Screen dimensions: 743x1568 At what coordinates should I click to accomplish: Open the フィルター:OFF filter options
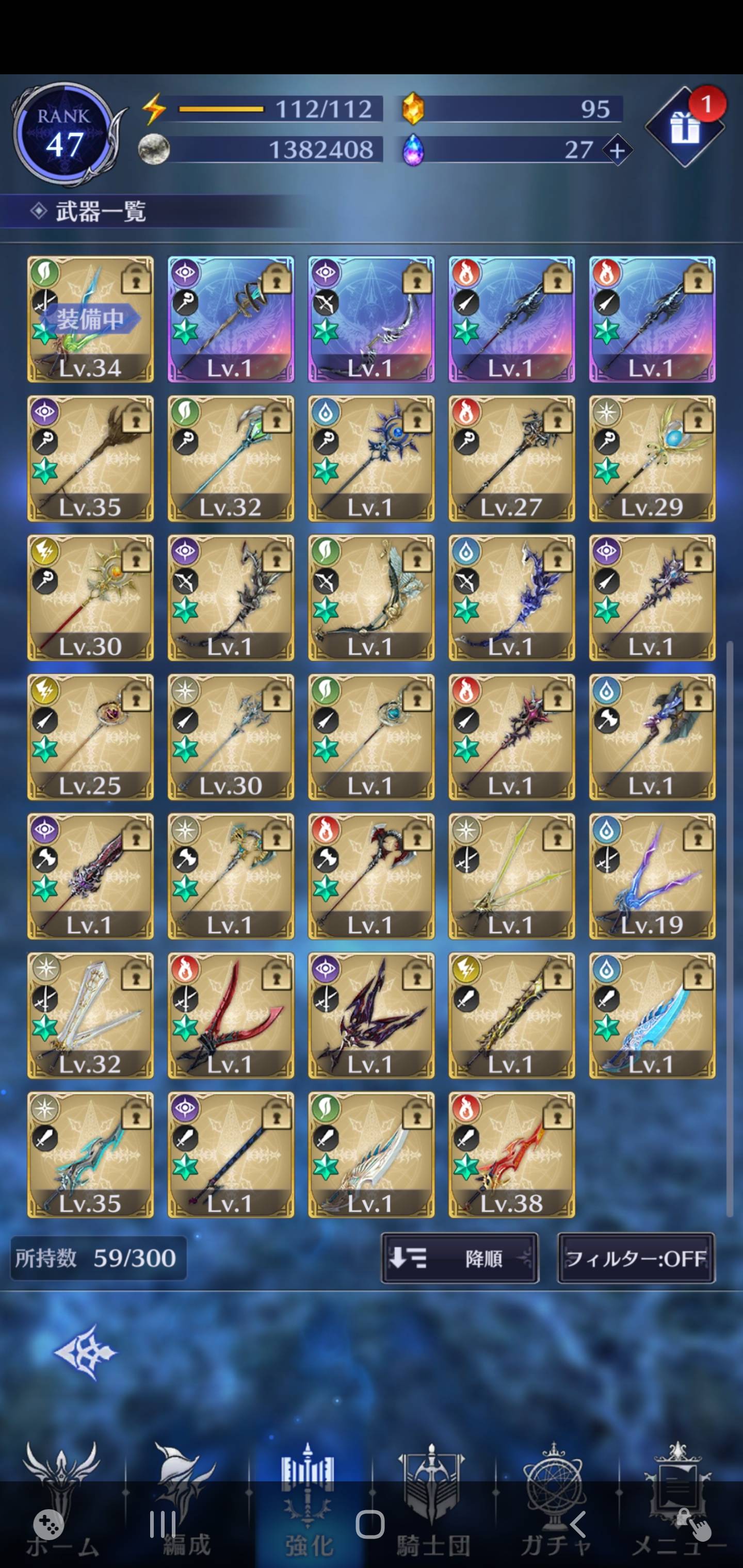click(636, 1257)
